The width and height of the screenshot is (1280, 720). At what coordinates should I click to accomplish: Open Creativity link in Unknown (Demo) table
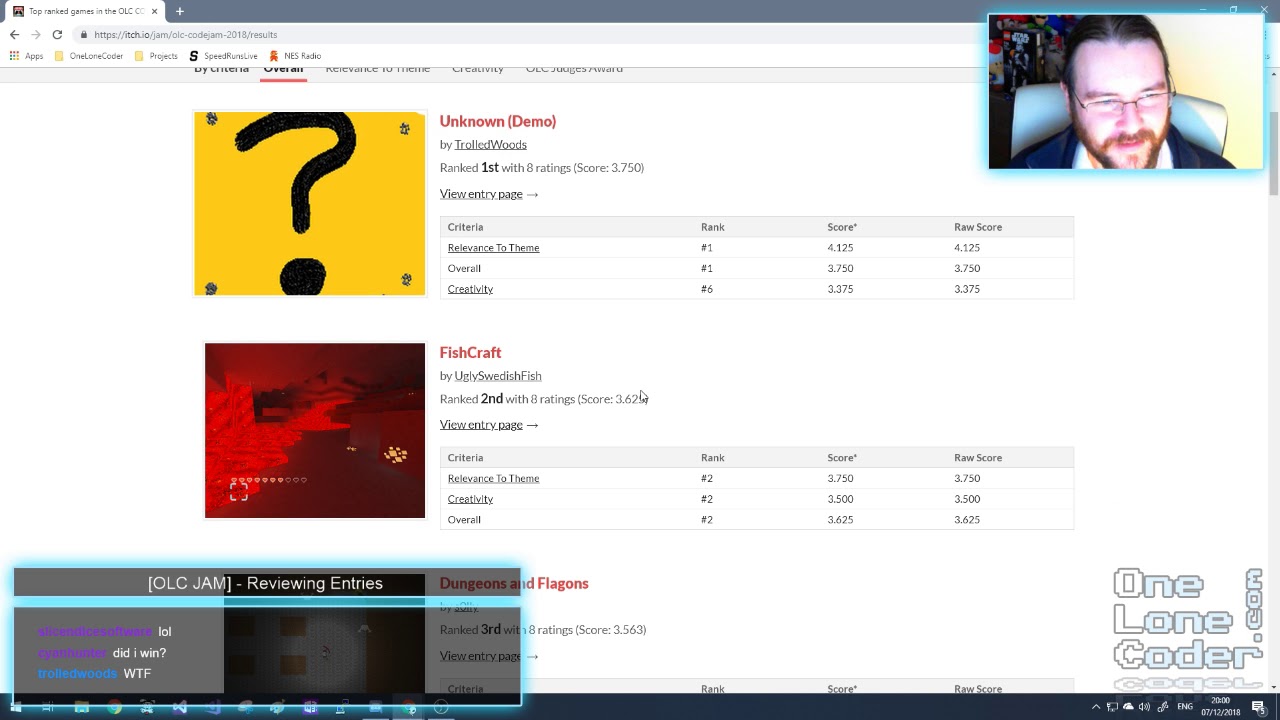[470, 289]
